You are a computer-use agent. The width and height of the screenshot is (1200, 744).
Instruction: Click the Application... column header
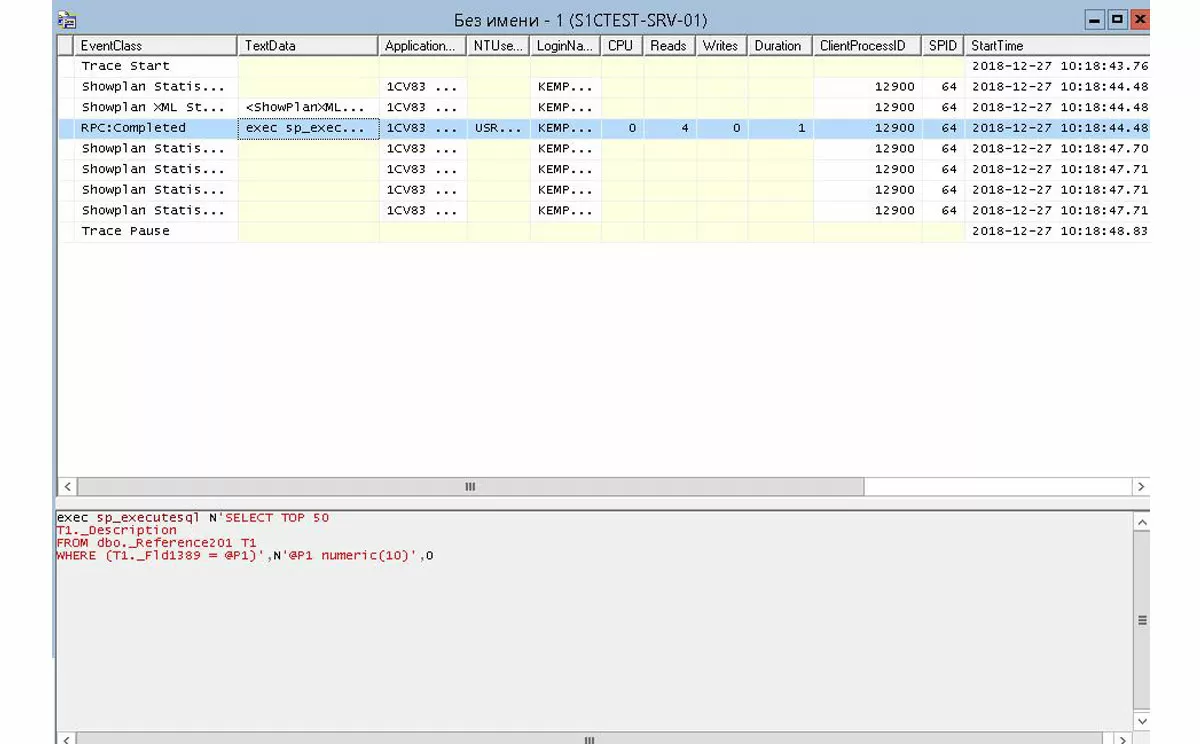click(423, 45)
